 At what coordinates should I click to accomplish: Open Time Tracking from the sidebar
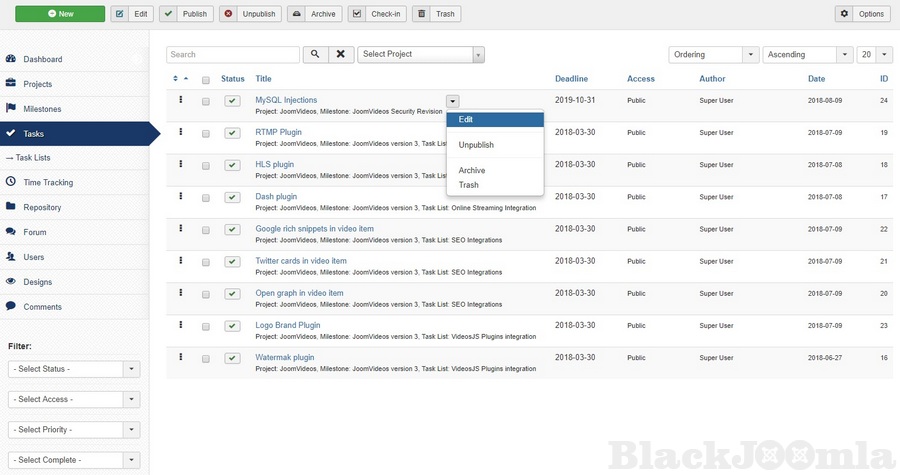(x=48, y=182)
